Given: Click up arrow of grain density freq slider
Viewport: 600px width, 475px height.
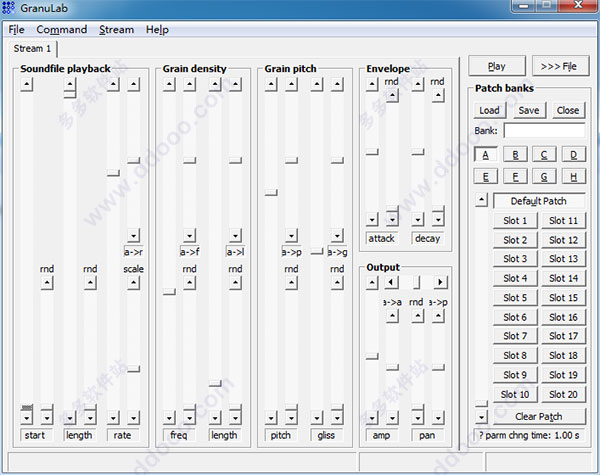Looking at the screenshot, I should (x=169, y=84).
